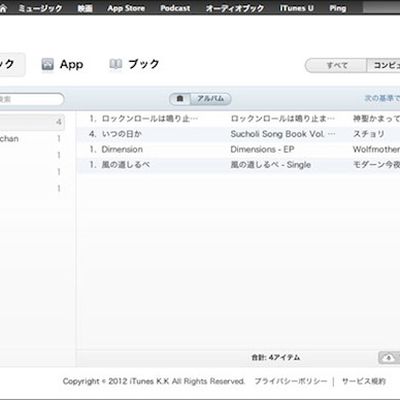The height and width of the screenshot is (400, 400).
Task: Click the home icon in navigation bar
Action: (x=3, y=8)
